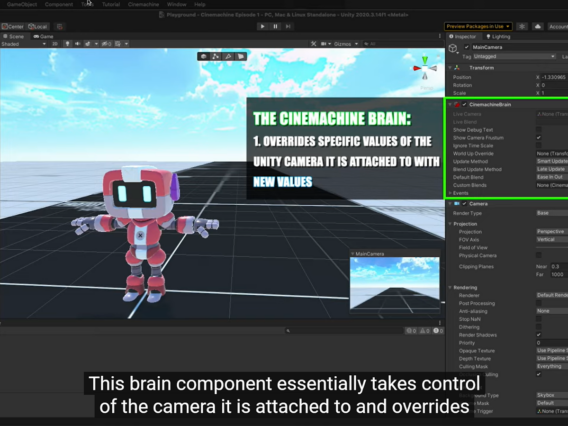
Task: Click the grid snapping icon beside Local
Action: coord(60,26)
